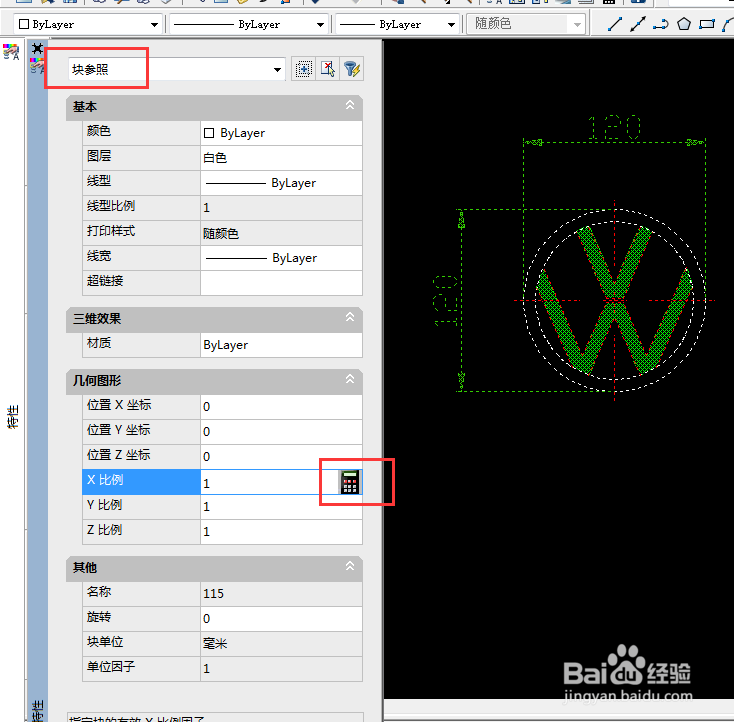Screen dimensions: 734x722
Task: Edit the 旋转 value field
Action: pyautogui.click(x=281, y=619)
